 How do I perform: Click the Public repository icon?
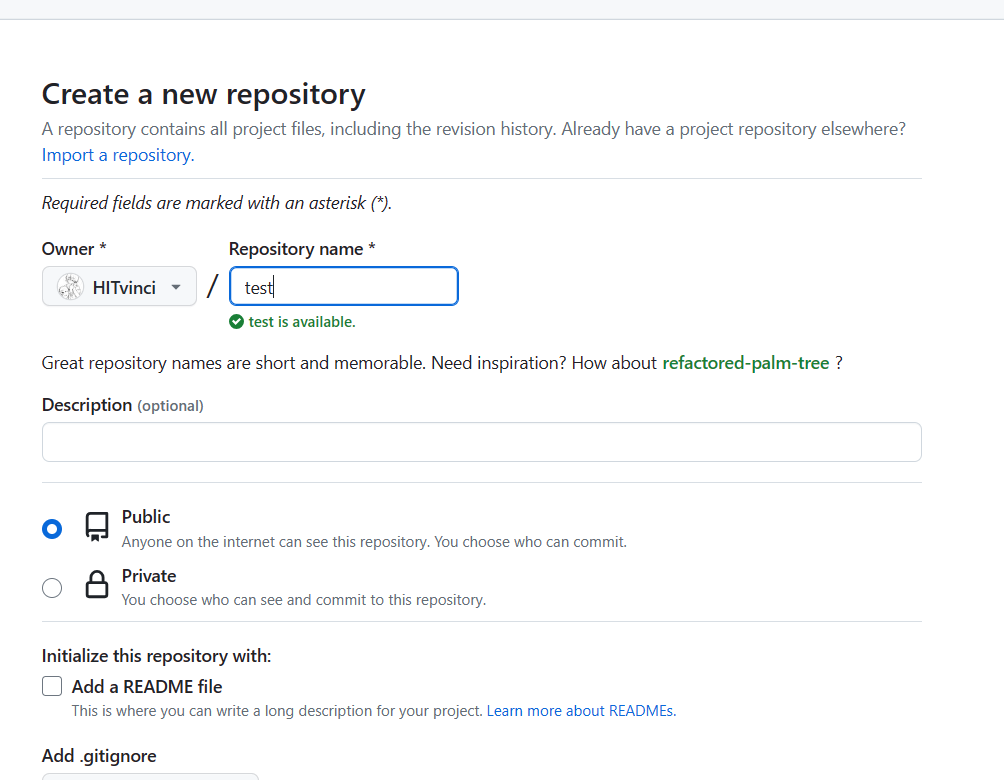tap(97, 527)
